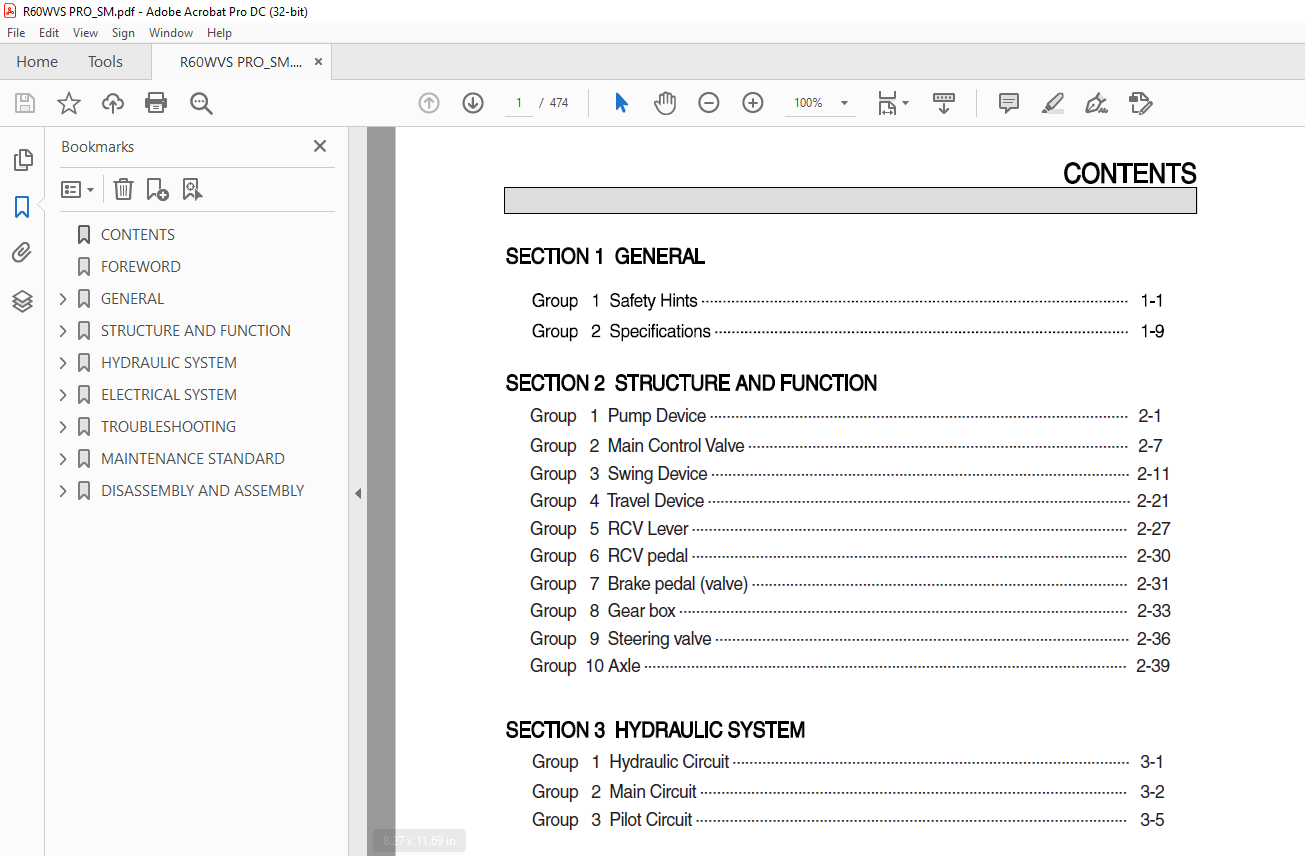Click the Pump Device contents entry
Viewport: 1305px width, 856px height.
point(845,416)
